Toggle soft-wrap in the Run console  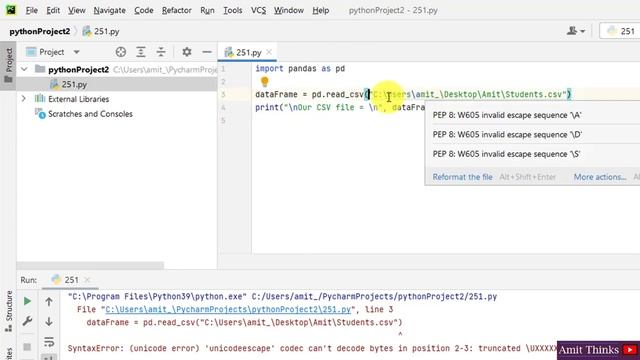[49, 342]
